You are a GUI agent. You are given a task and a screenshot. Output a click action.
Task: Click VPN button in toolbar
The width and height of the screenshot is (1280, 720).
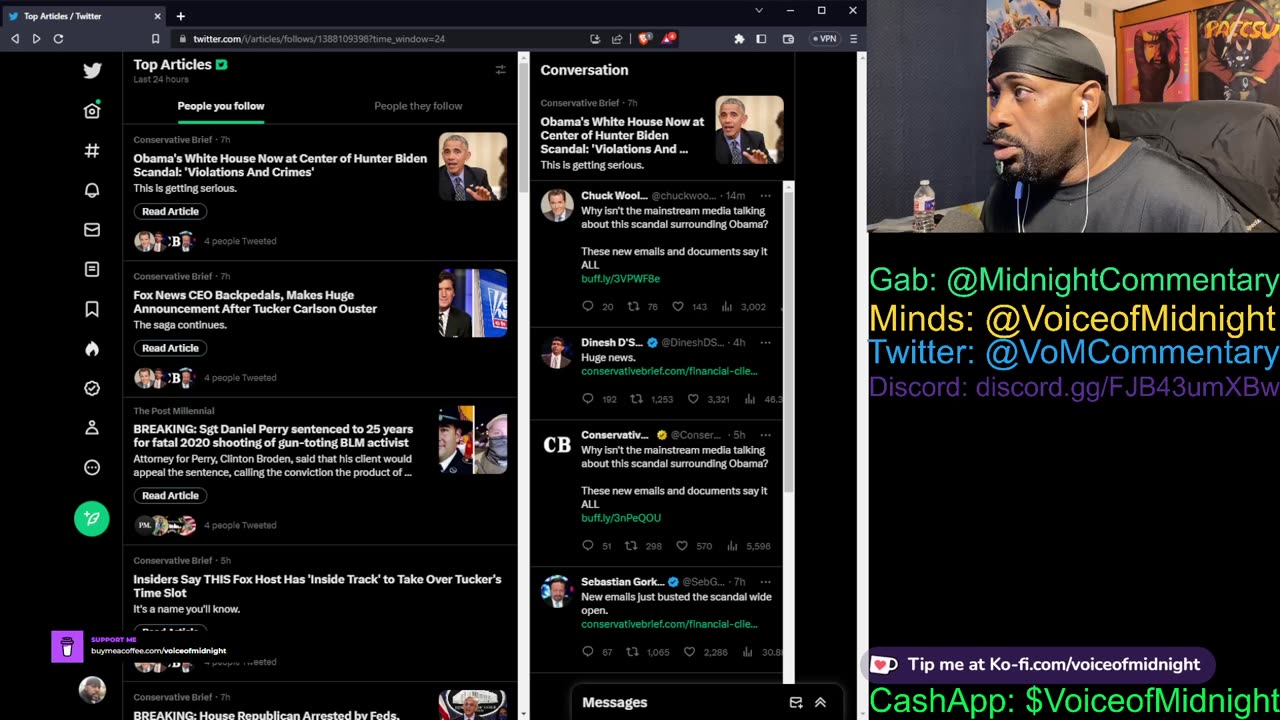coord(825,39)
